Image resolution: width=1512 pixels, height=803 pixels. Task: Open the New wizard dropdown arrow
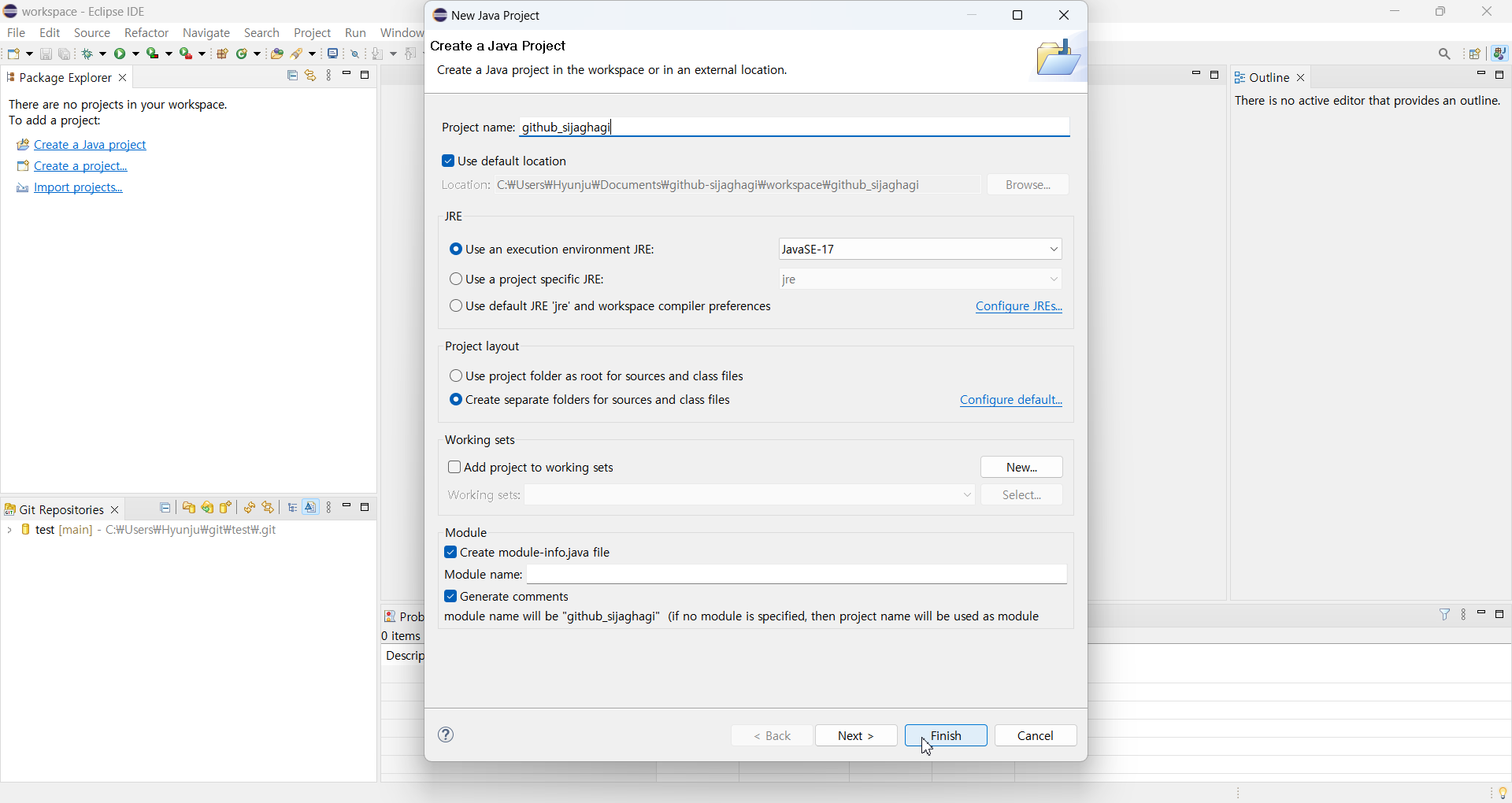tap(30, 54)
